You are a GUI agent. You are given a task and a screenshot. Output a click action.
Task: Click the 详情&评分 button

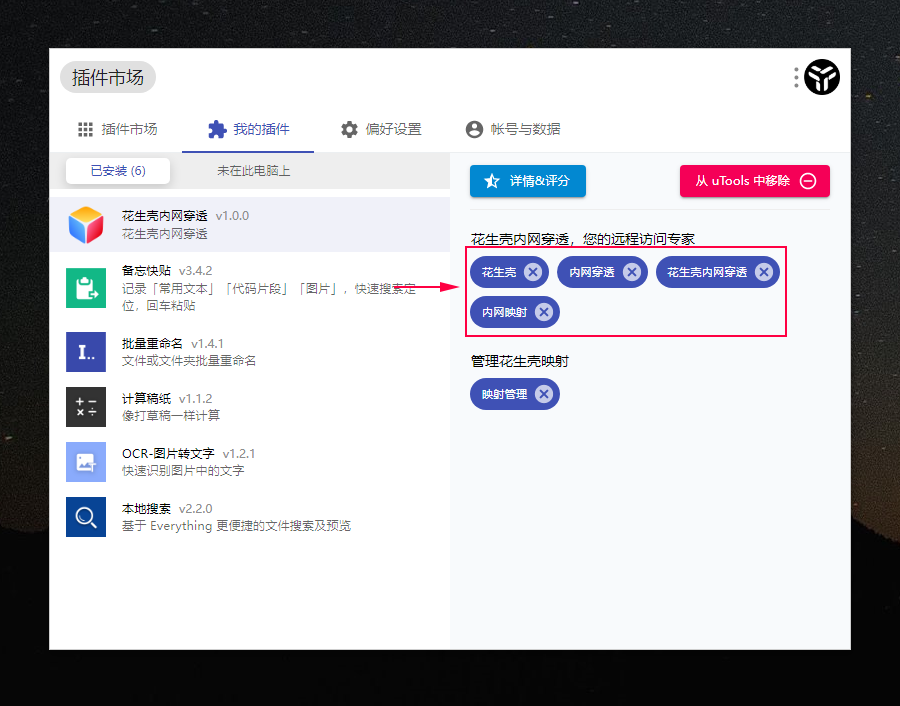point(528,181)
